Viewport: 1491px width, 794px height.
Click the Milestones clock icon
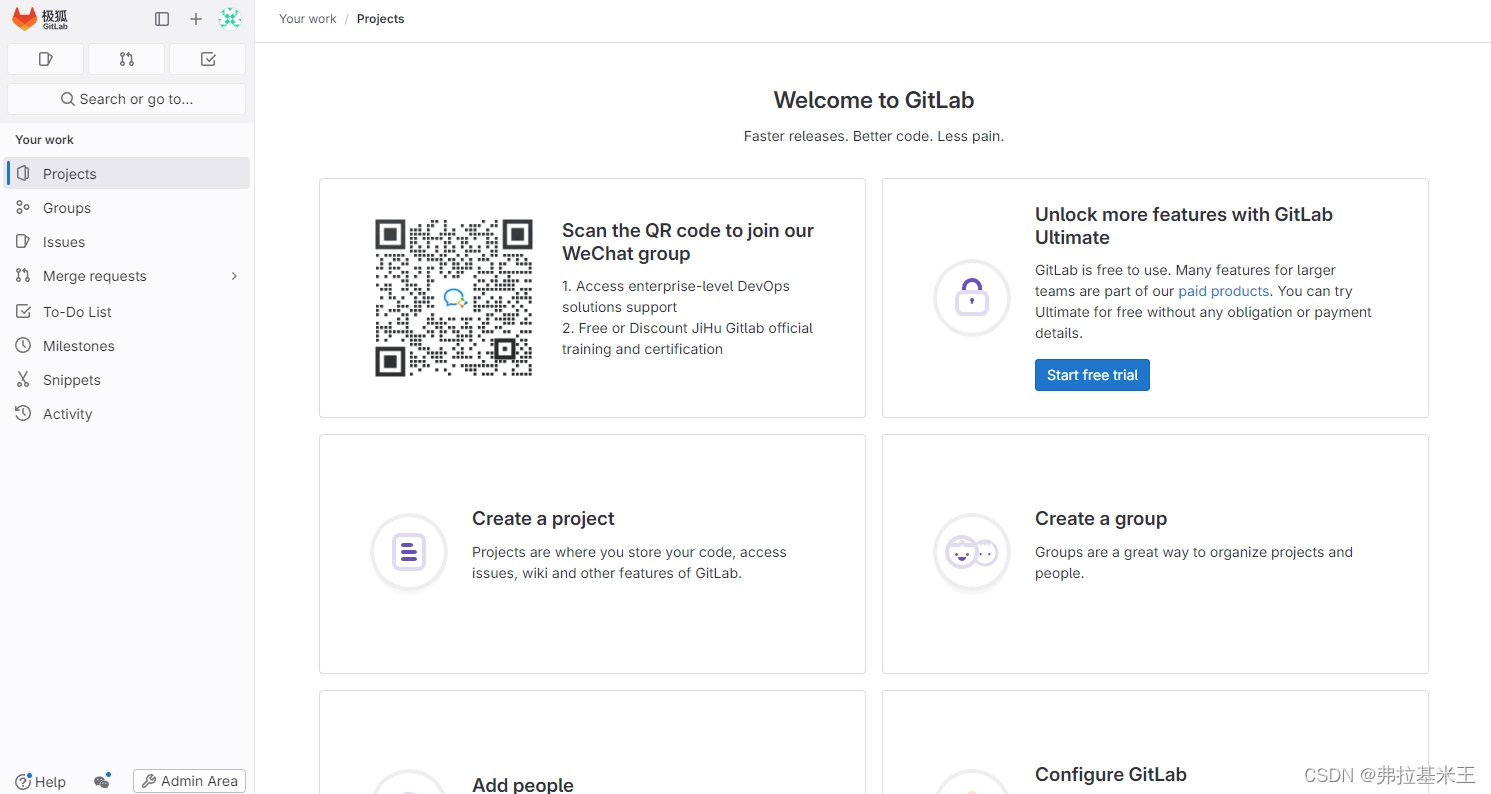(x=23, y=345)
